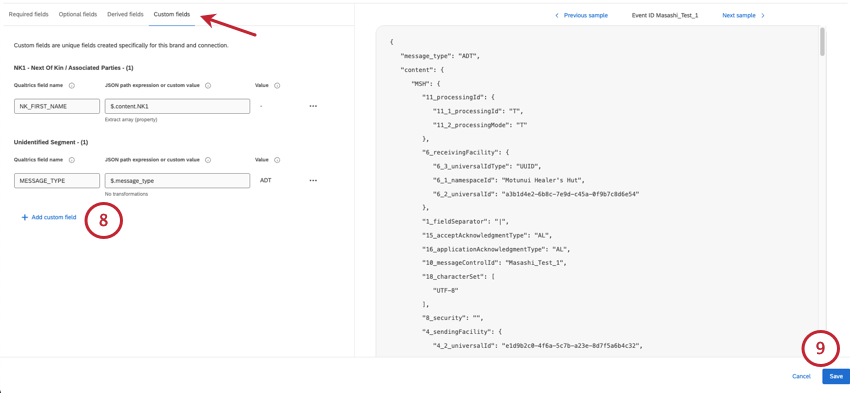The width and height of the screenshot is (850, 393).
Task: Click "4_2_universalId" line in JSON
Action: 537,345
